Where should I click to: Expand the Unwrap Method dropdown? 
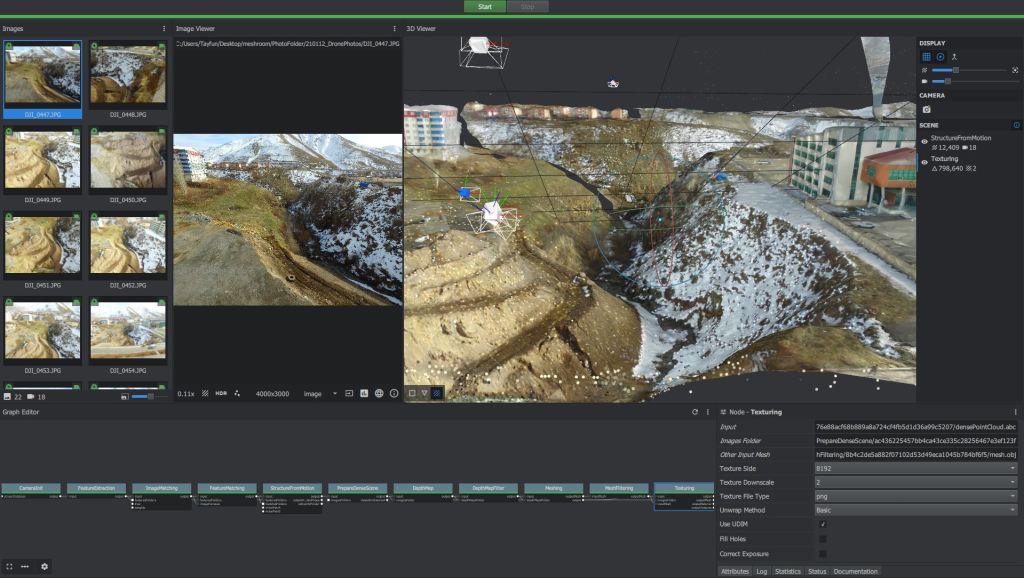tap(916, 510)
